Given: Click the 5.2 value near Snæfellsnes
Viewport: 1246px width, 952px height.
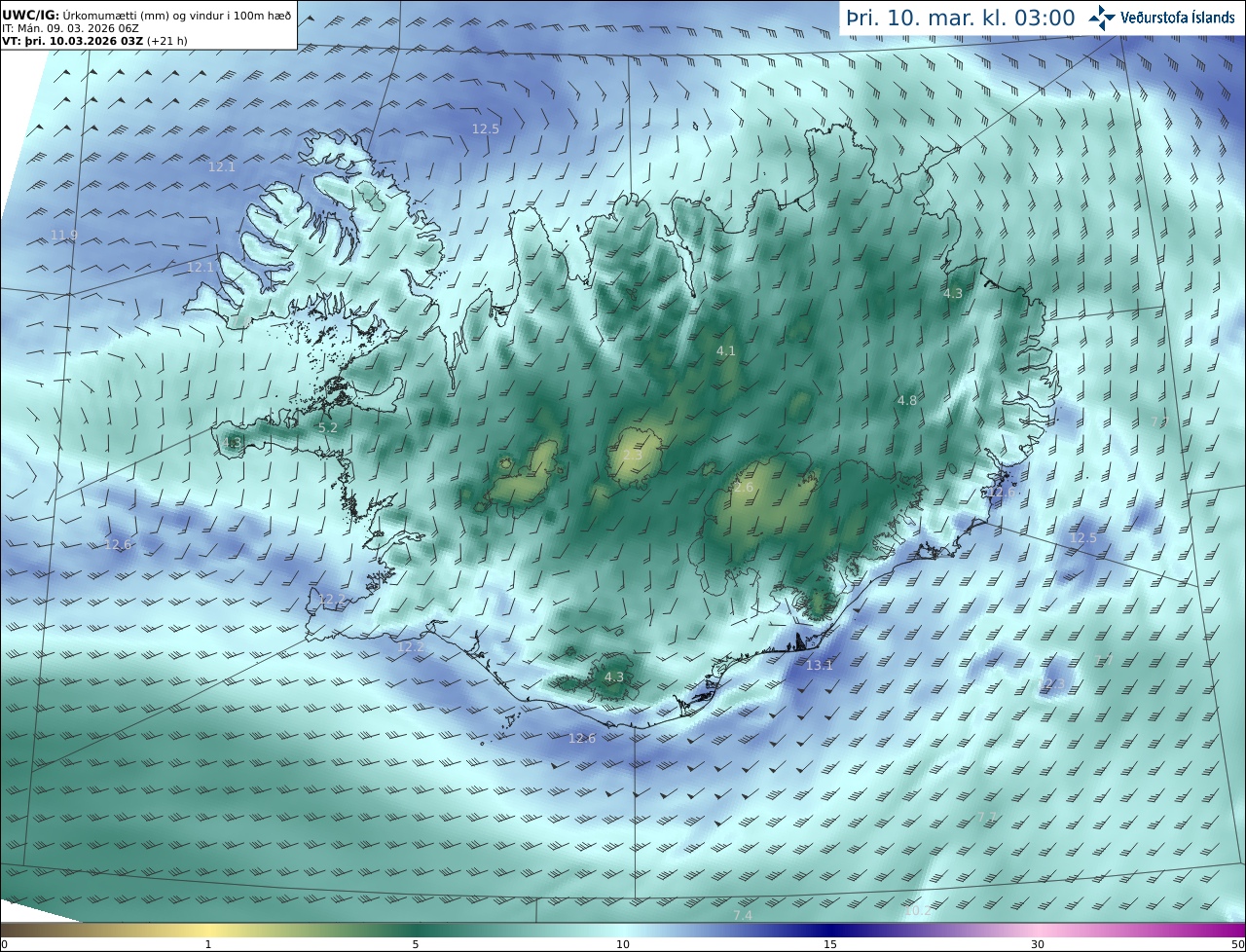Looking at the screenshot, I should (328, 427).
